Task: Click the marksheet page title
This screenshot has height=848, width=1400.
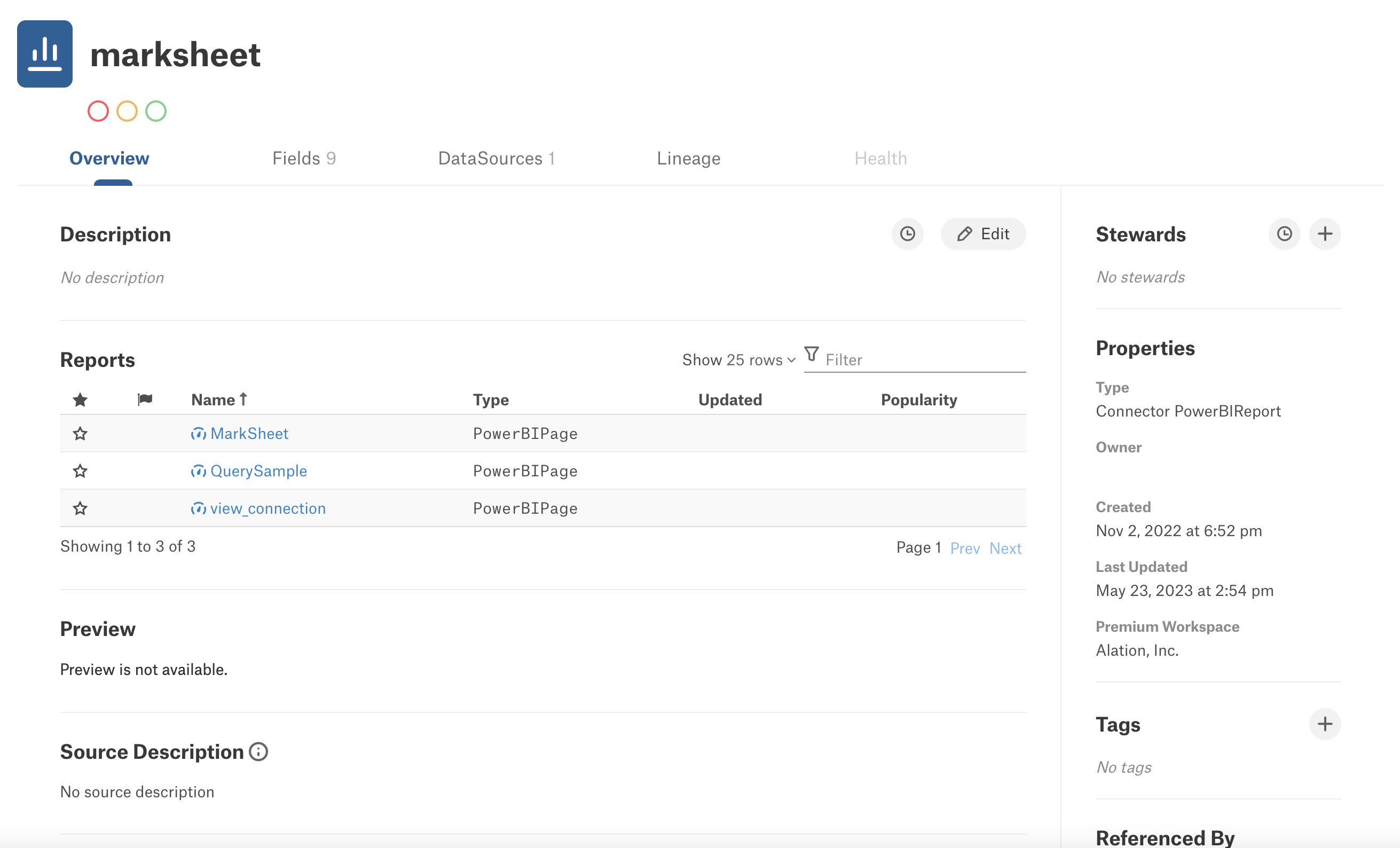Action: pos(175,54)
